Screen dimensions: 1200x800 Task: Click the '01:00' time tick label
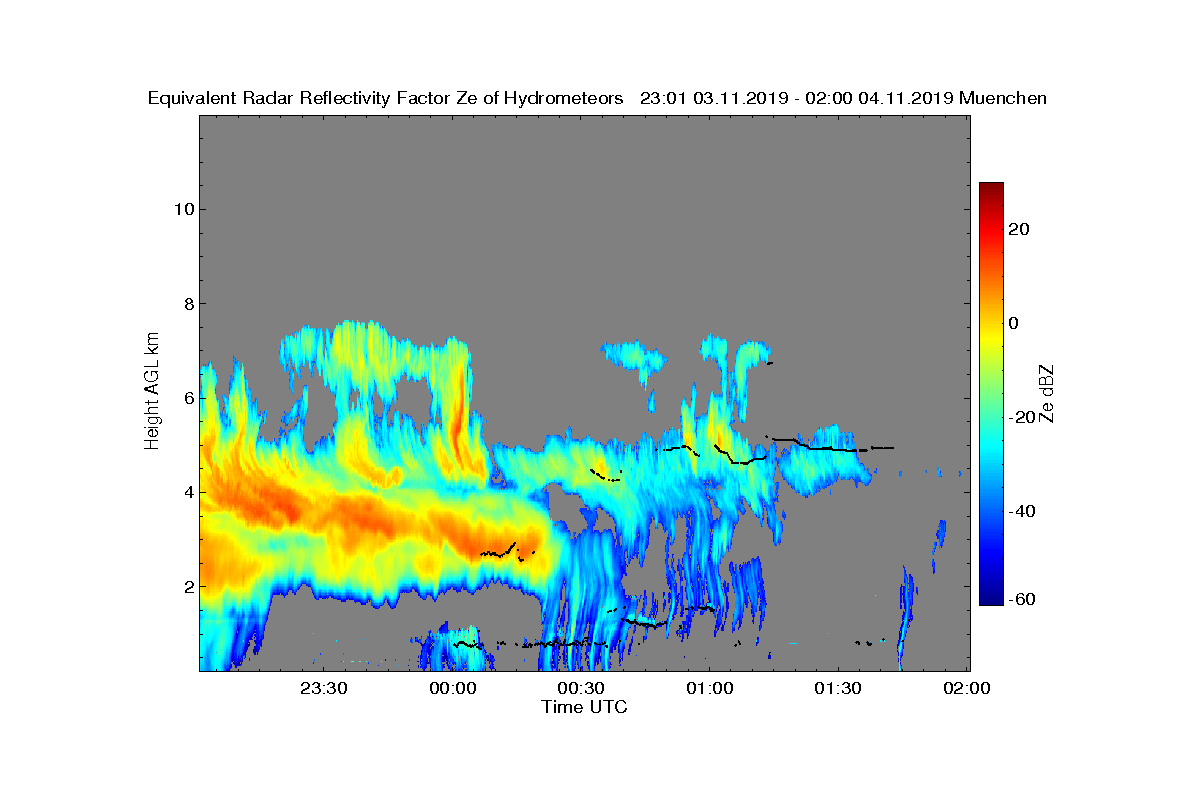pos(709,688)
